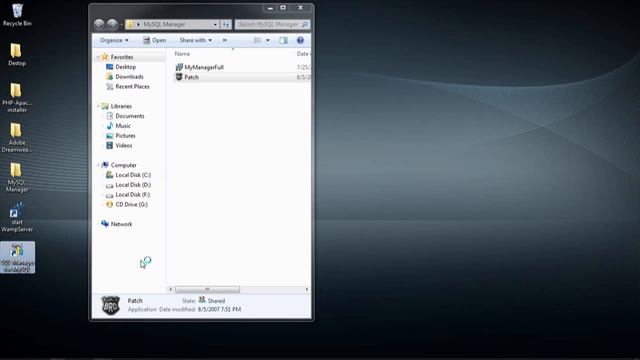Show more toolbar commands chevron
Screen dimensions: 640x360
pos(224,40)
